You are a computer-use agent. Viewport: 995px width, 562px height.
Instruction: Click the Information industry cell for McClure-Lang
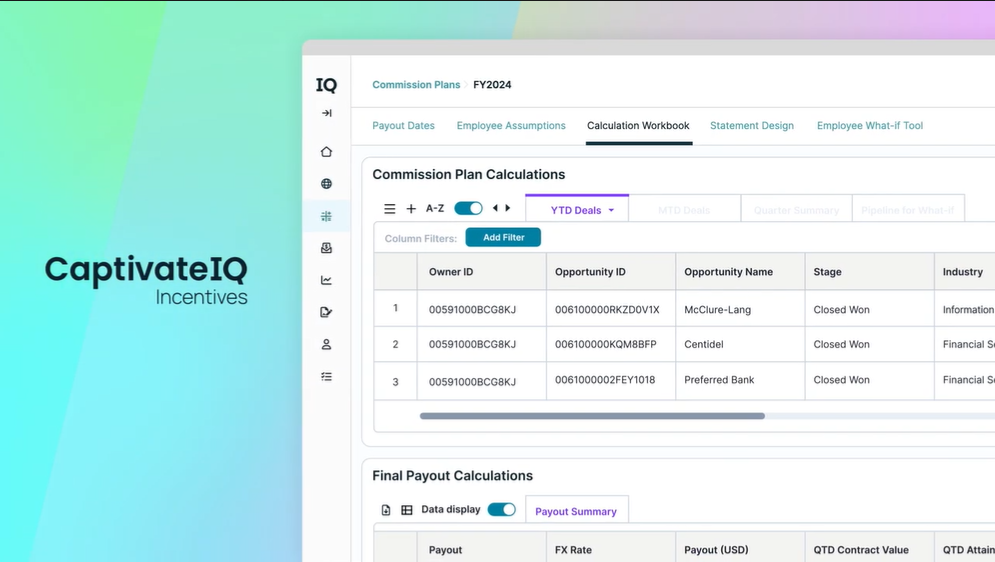tap(965, 310)
